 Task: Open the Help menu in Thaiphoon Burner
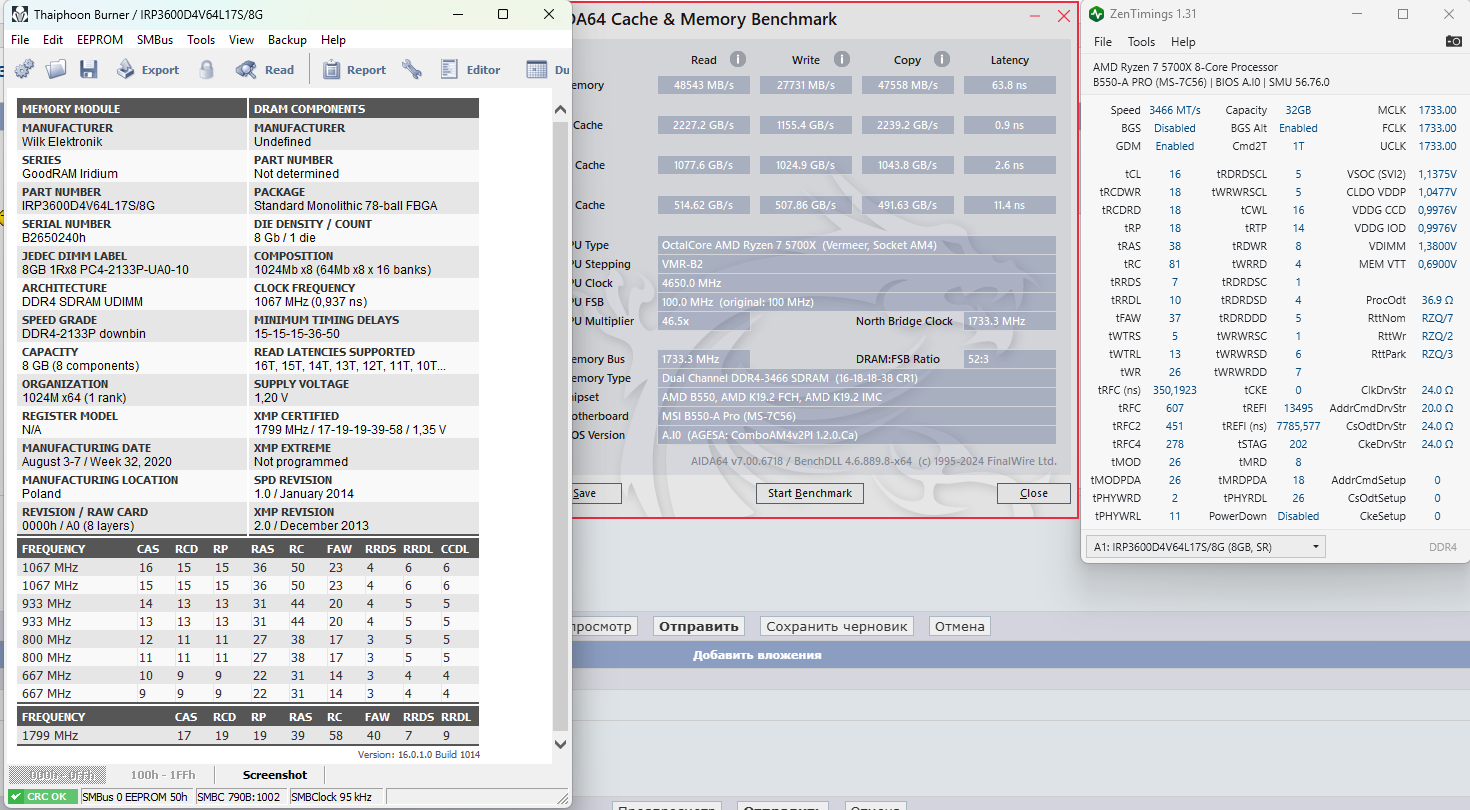(x=333, y=40)
